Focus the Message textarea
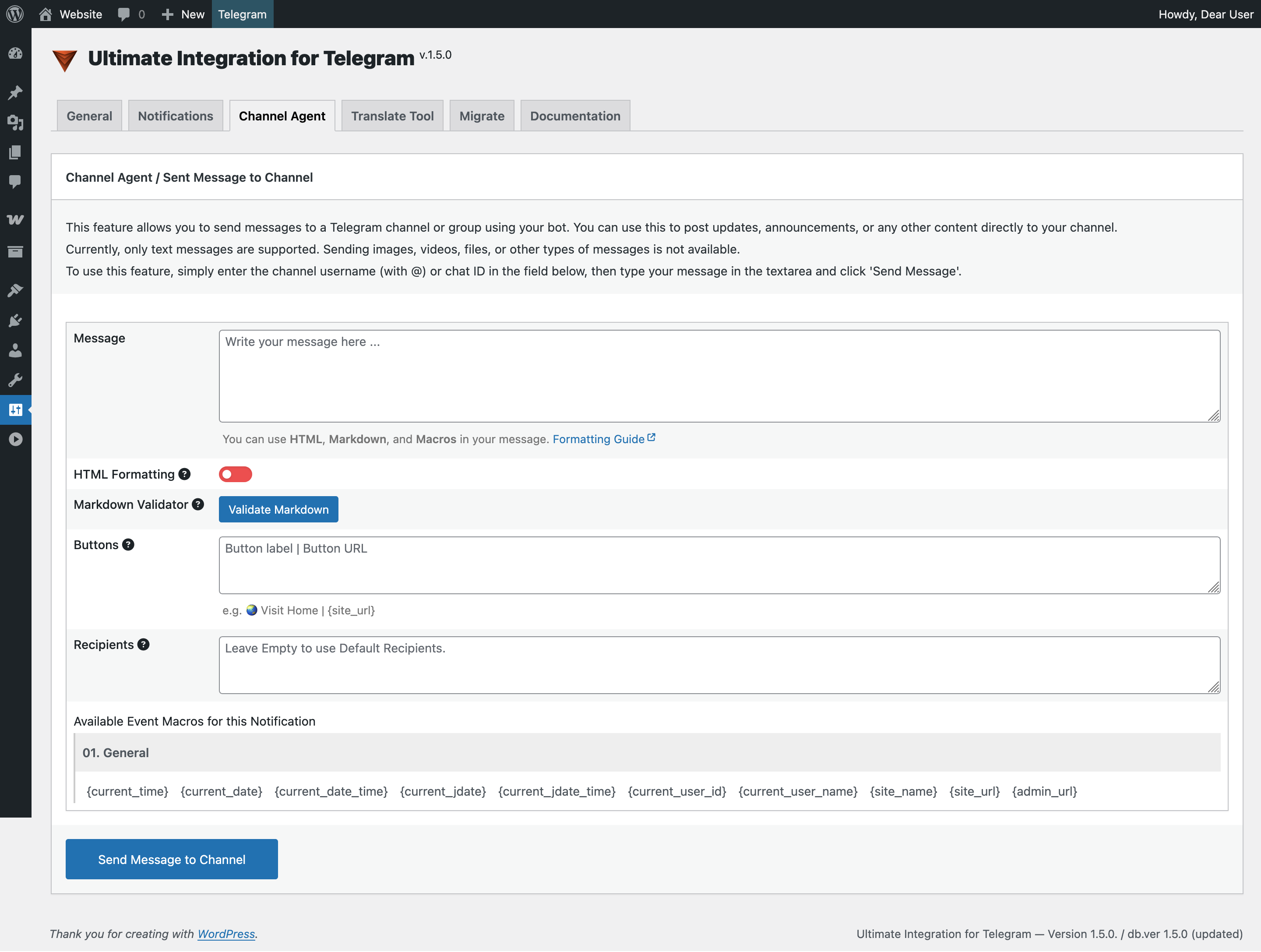This screenshot has height=952, width=1261. coord(719,376)
